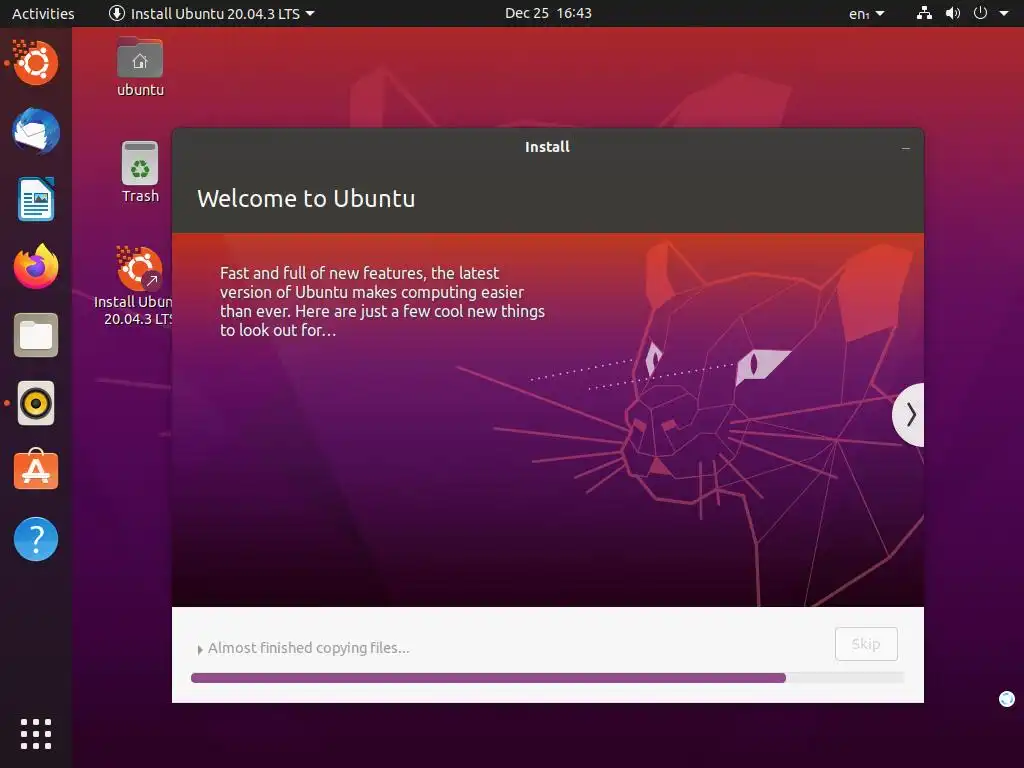
Task: Open the en keyboard layout dropdown
Action: (x=867, y=13)
